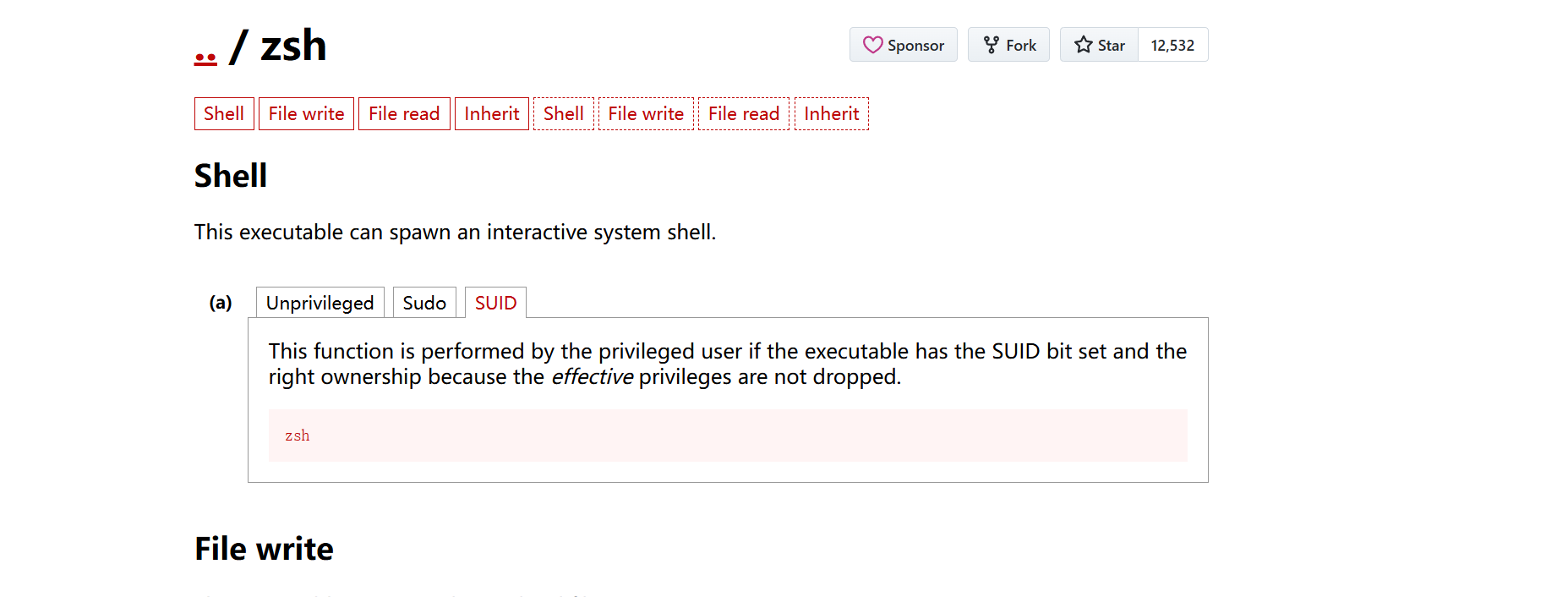Viewport: 1568px width, 597px height.
Task: Select the solid-bordered Shell tag
Action: [224, 114]
